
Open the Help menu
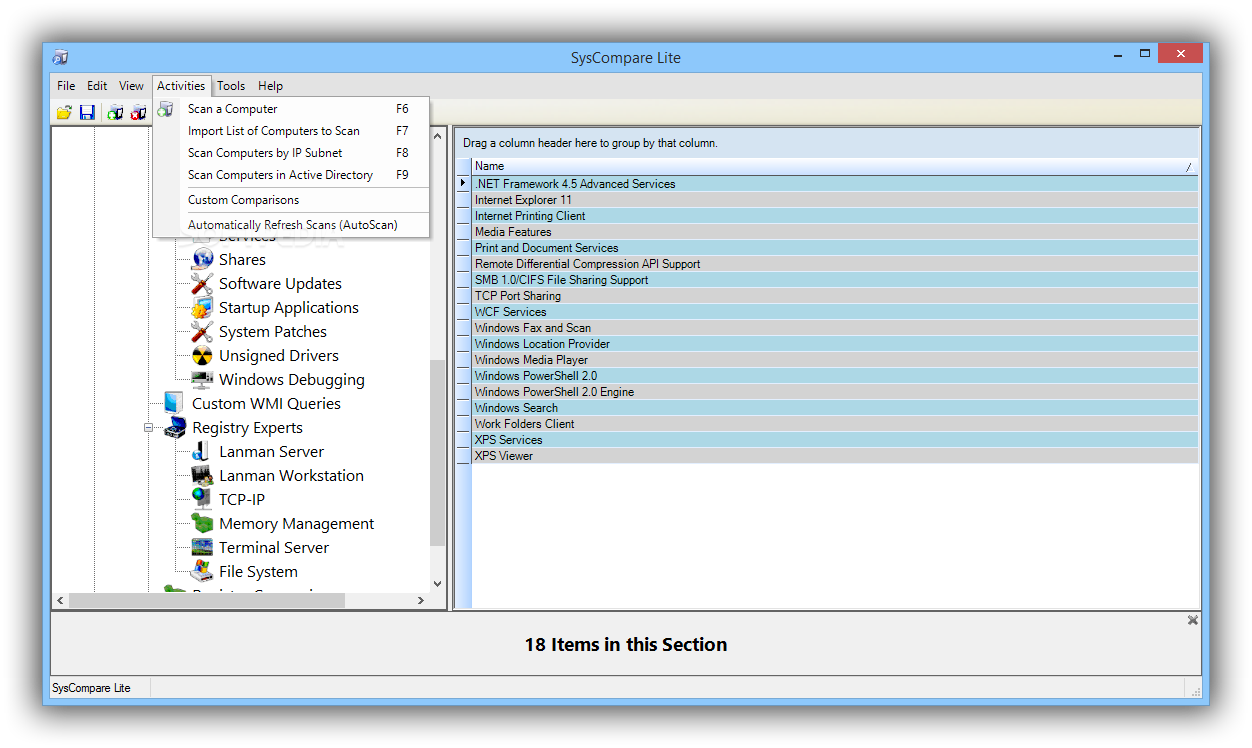point(270,86)
